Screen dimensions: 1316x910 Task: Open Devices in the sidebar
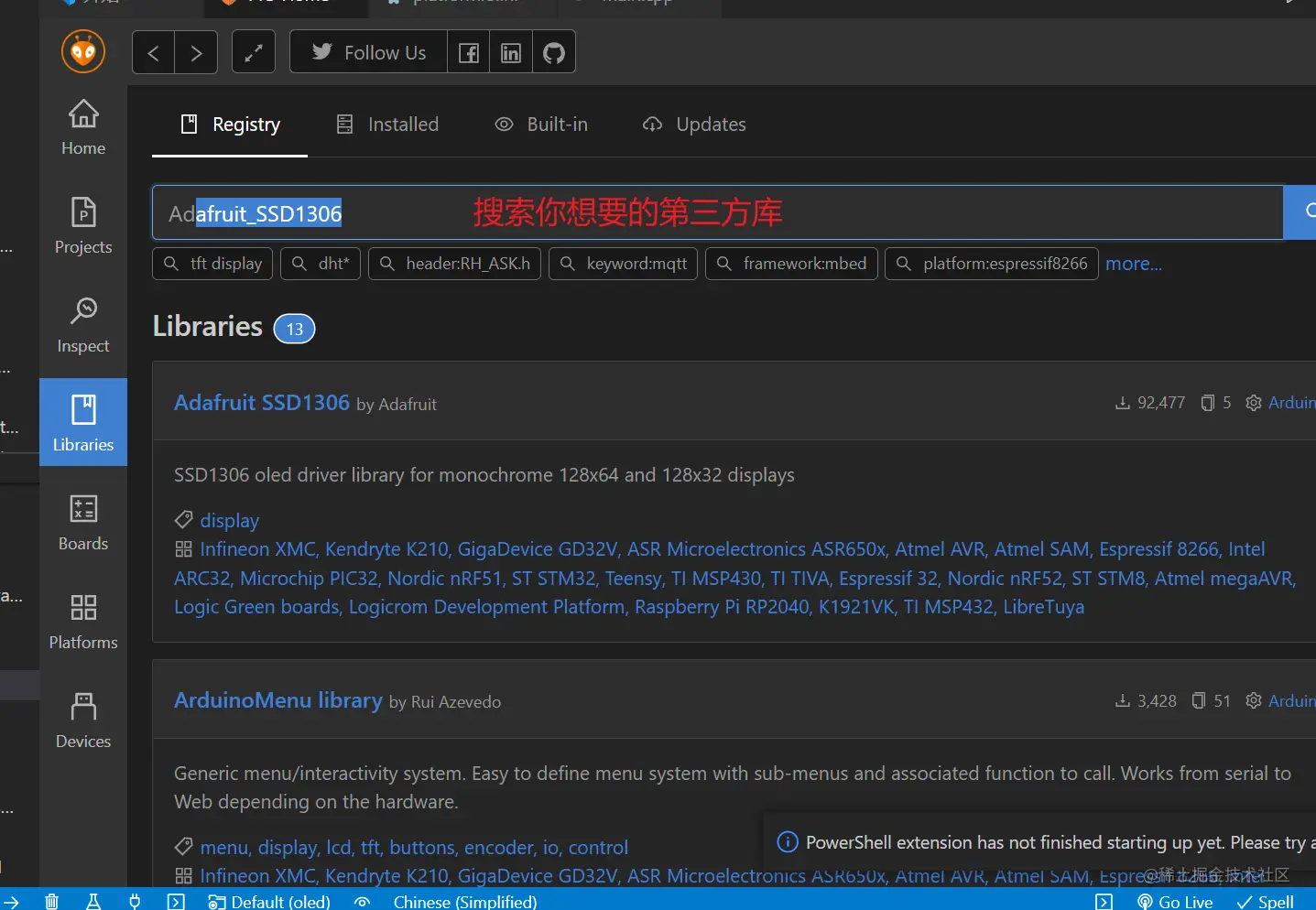click(83, 720)
